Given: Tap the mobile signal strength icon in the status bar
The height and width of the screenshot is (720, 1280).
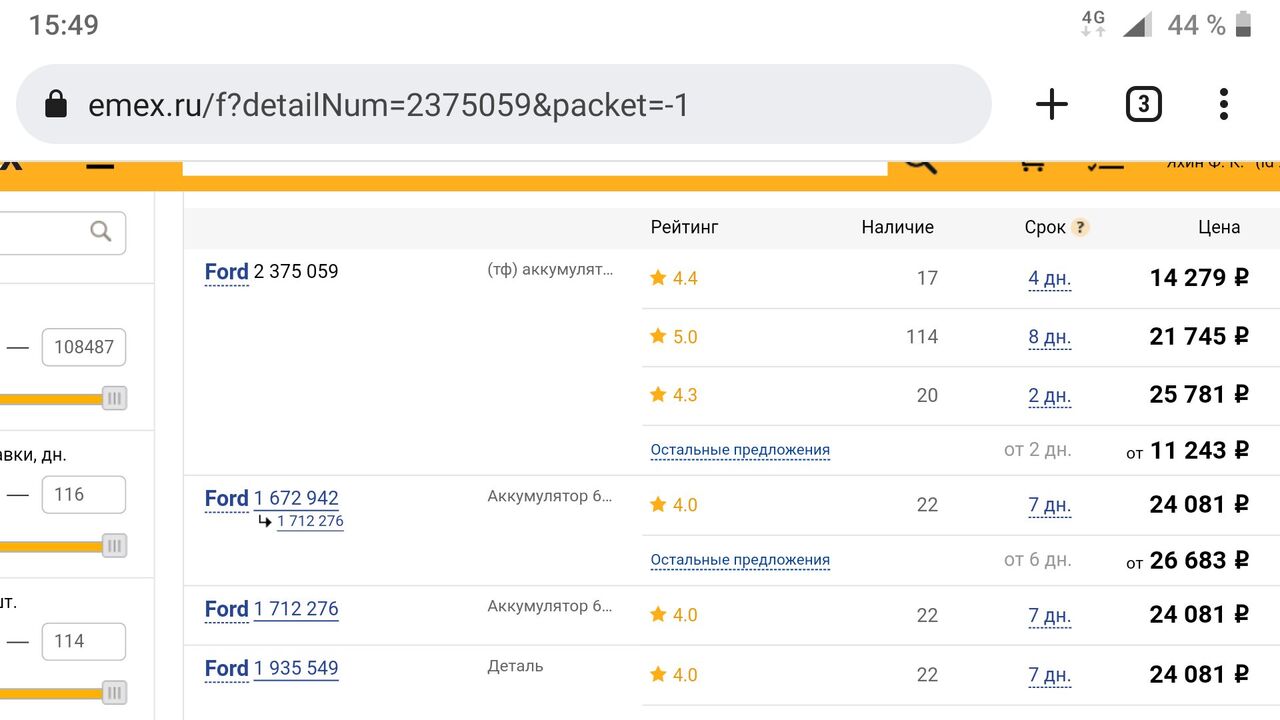Looking at the screenshot, I should coord(1137,24).
